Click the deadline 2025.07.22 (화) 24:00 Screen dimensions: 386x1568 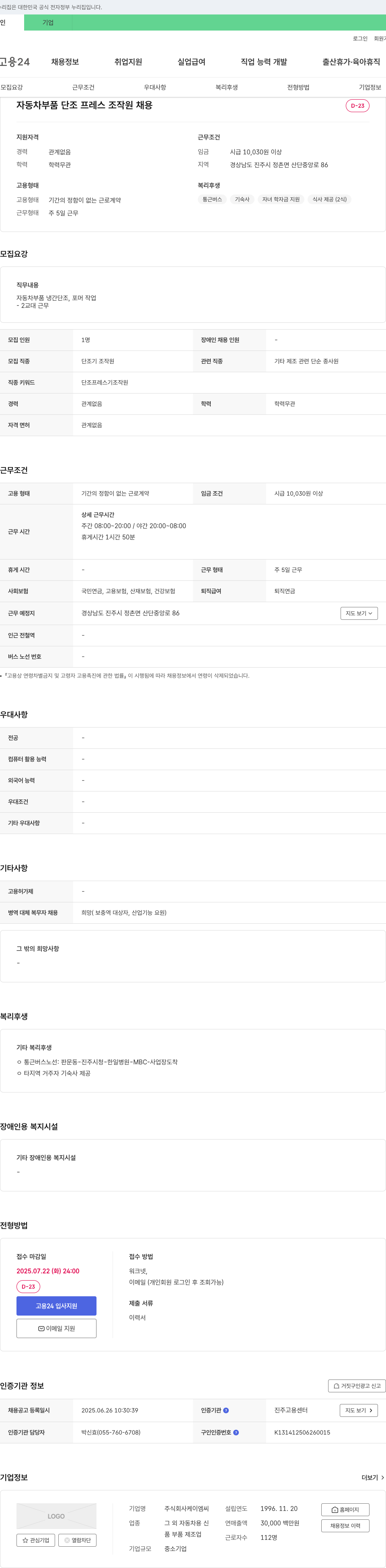click(48, 1271)
